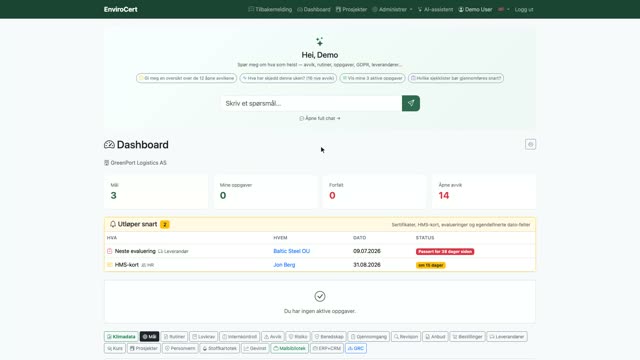Click the Mål card showing 3
Viewport: 640px width, 360px height.
(x=156, y=192)
